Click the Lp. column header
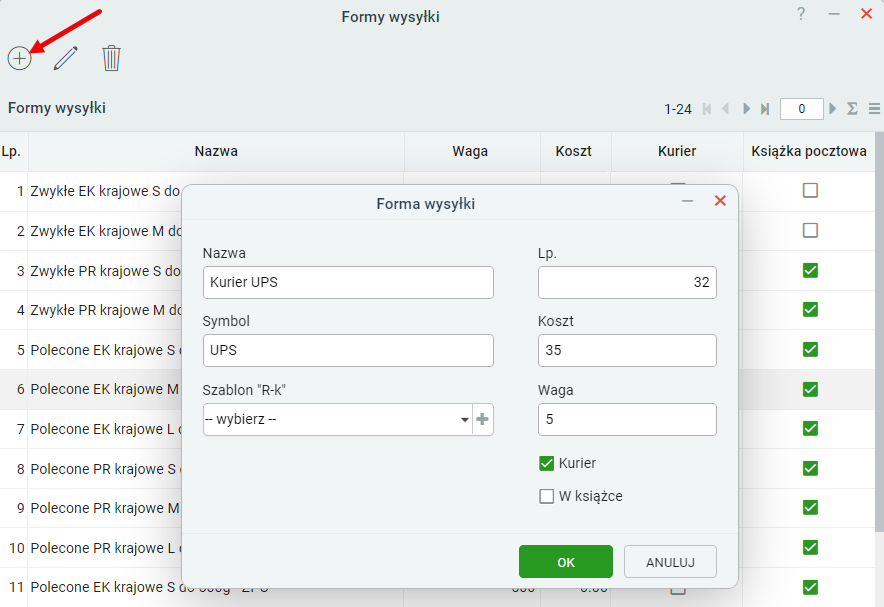The width and height of the screenshot is (884, 607). [x=12, y=151]
